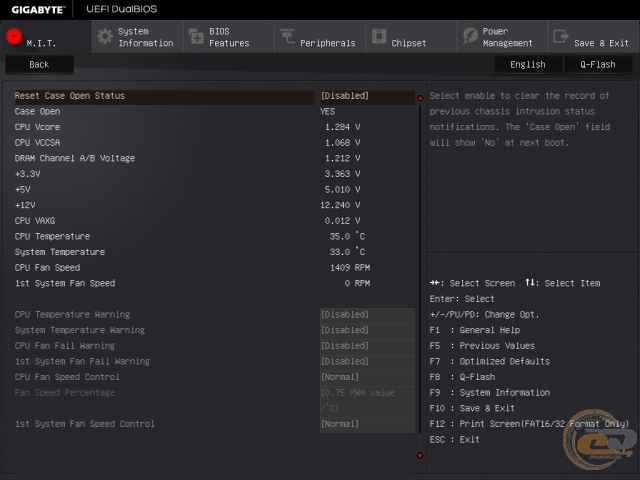This screenshot has width=640, height=480.
Task: Open CPU Fan Fail Warning [Disabled] dropdown
Action: (x=367, y=346)
